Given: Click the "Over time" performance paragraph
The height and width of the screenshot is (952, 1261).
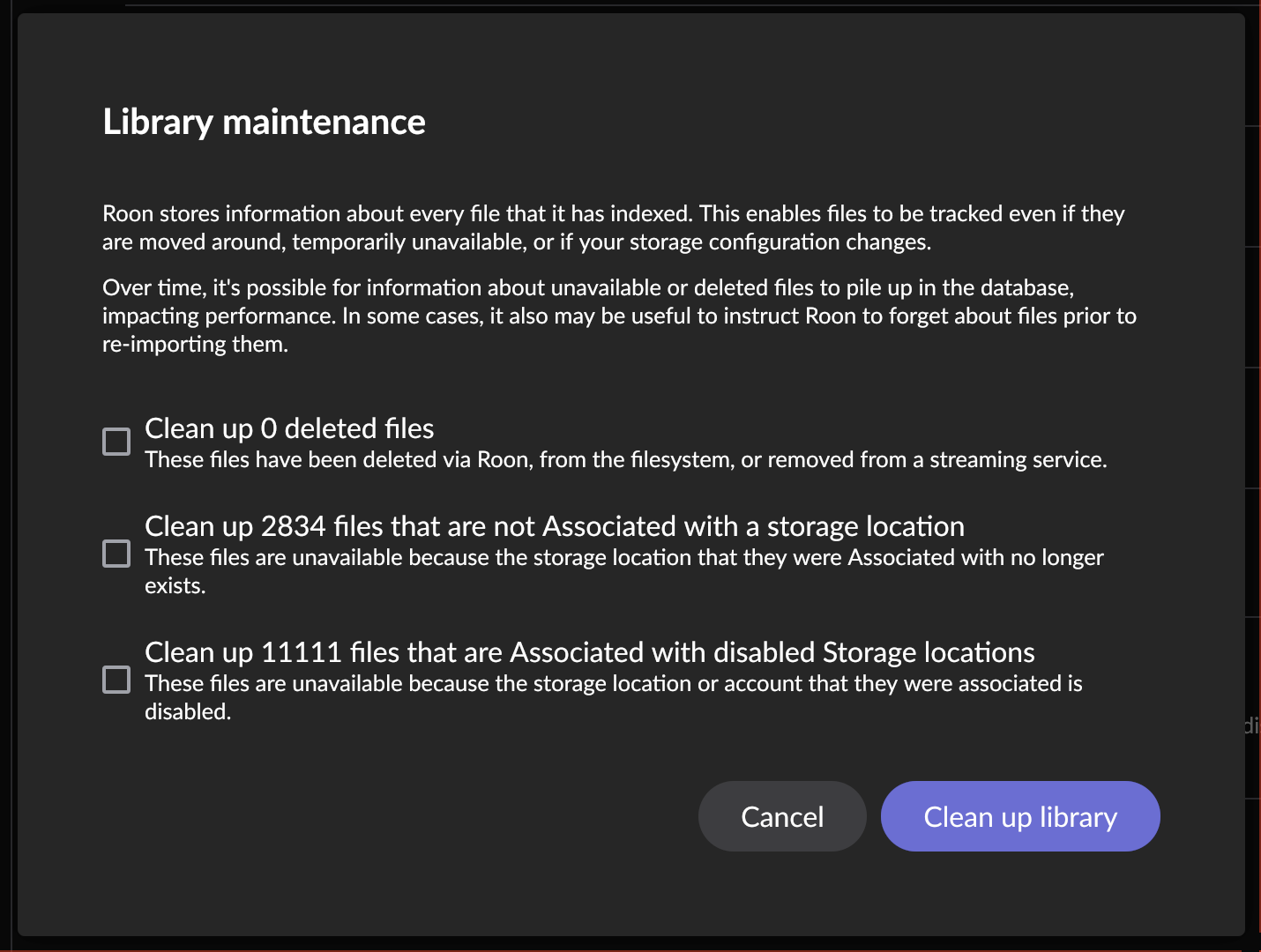Looking at the screenshot, I should click(618, 316).
